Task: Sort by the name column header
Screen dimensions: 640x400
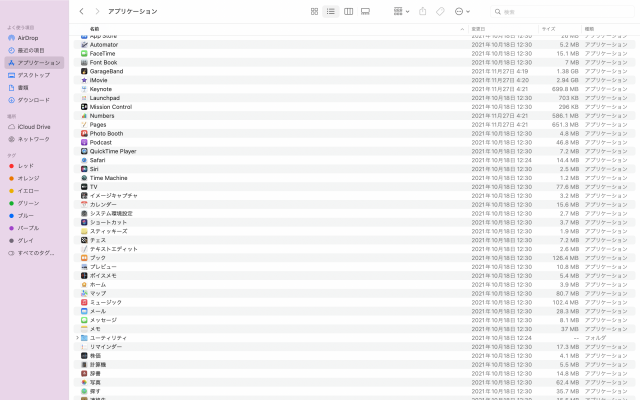Action: (x=94, y=29)
